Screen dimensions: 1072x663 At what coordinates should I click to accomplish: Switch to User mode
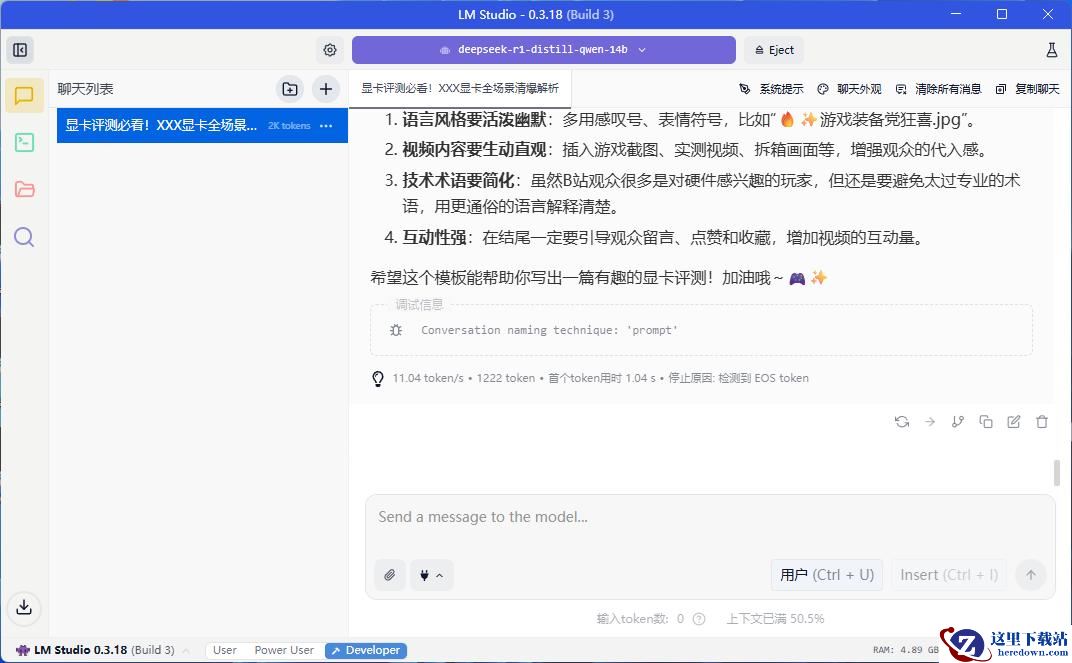225,650
